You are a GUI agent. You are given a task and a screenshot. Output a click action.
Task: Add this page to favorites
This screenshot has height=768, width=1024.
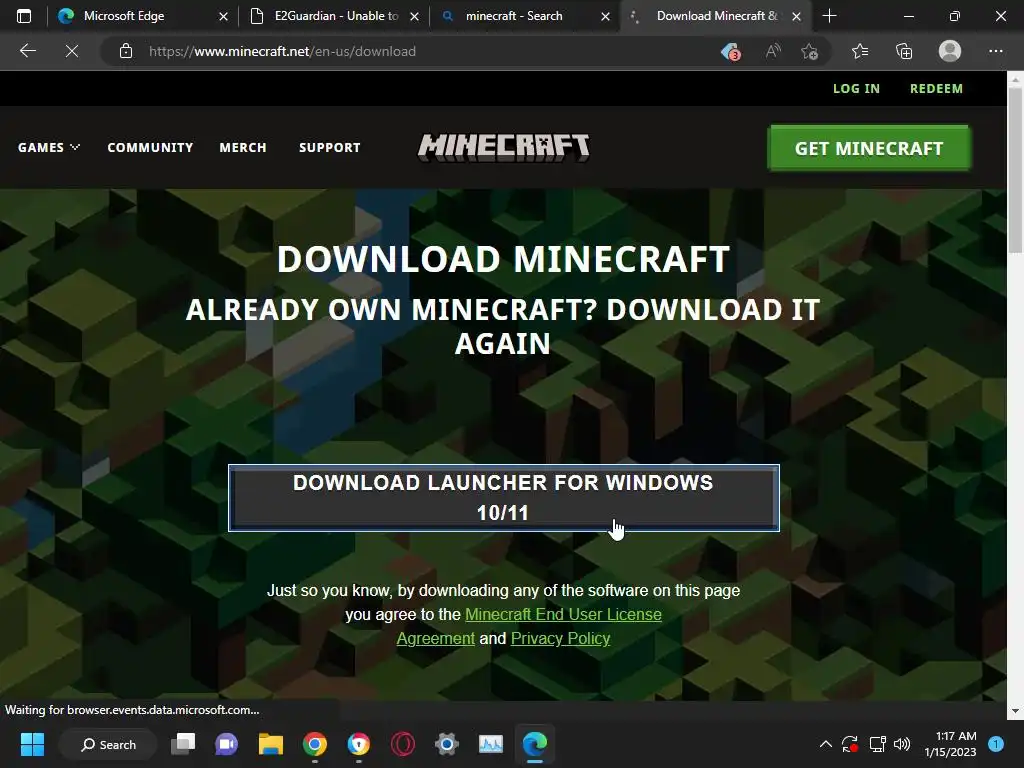point(809,51)
